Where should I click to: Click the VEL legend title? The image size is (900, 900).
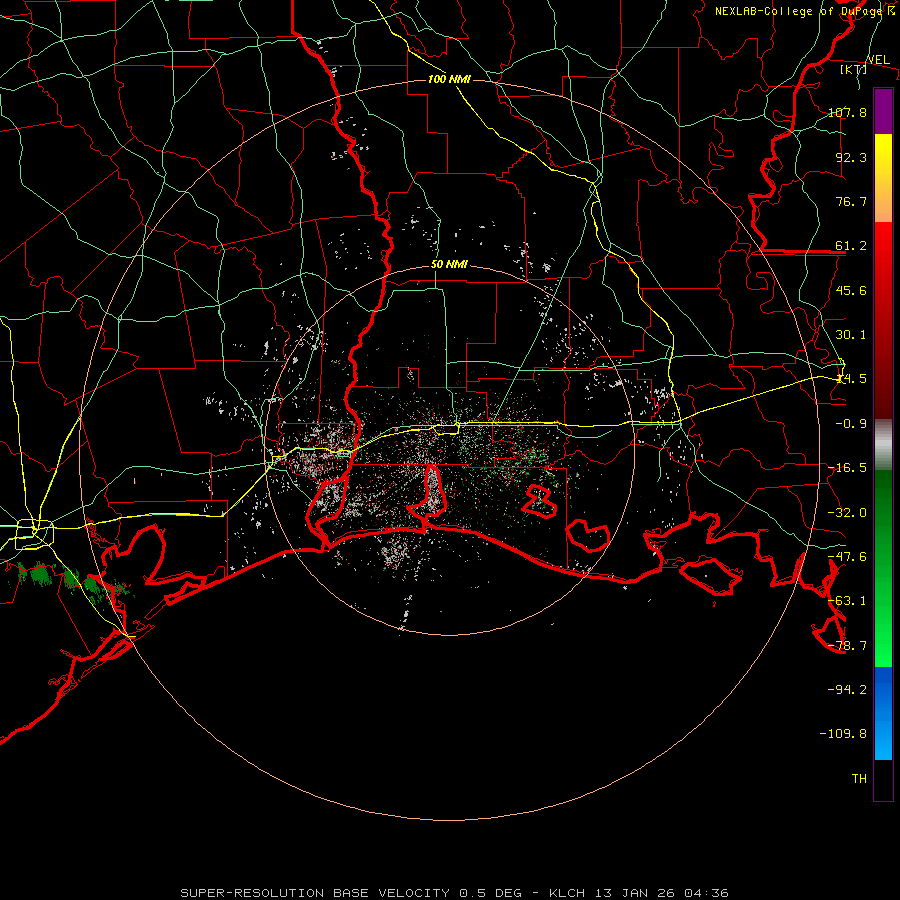tap(878, 60)
